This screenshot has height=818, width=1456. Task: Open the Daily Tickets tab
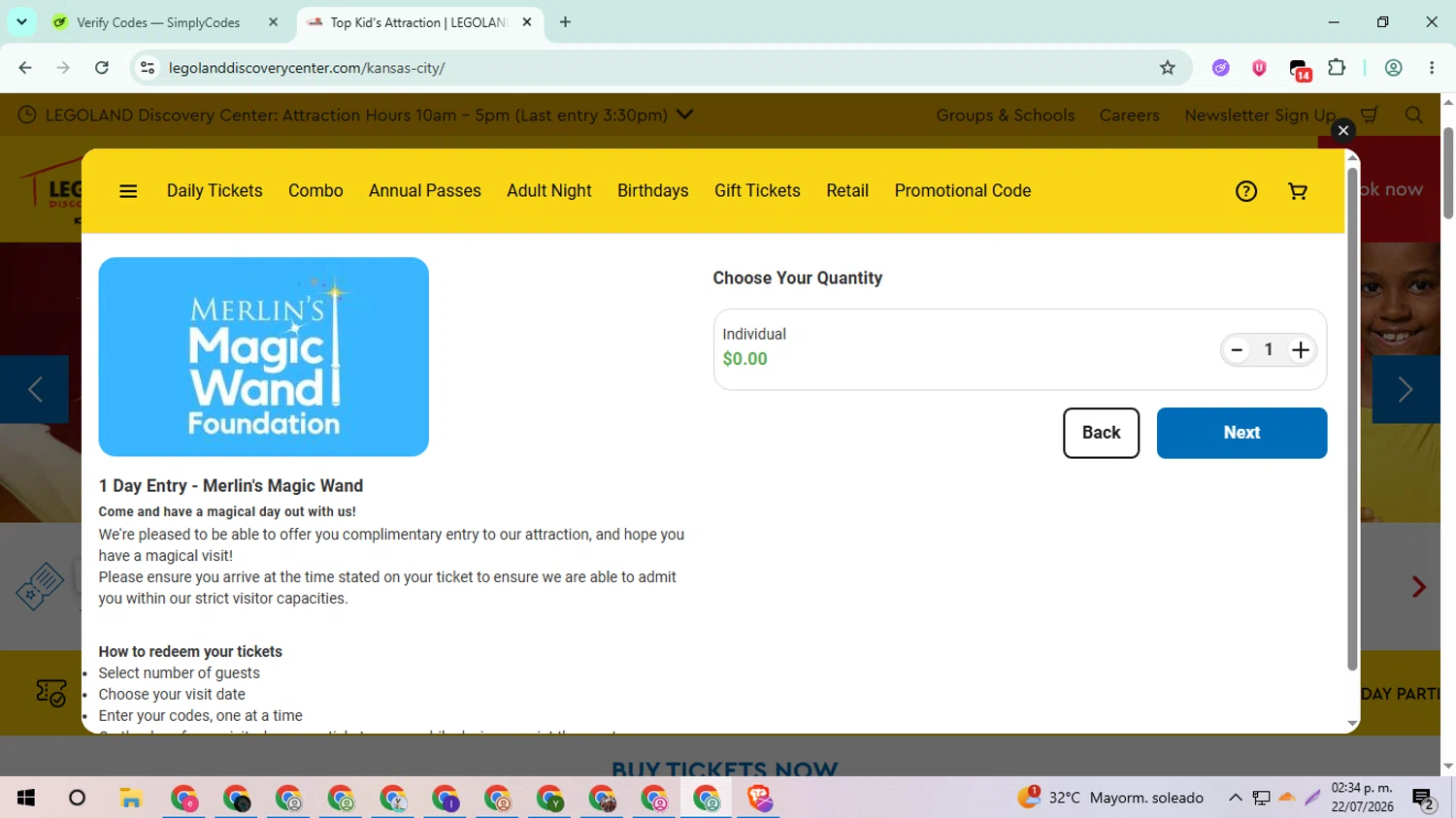pyautogui.click(x=215, y=191)
